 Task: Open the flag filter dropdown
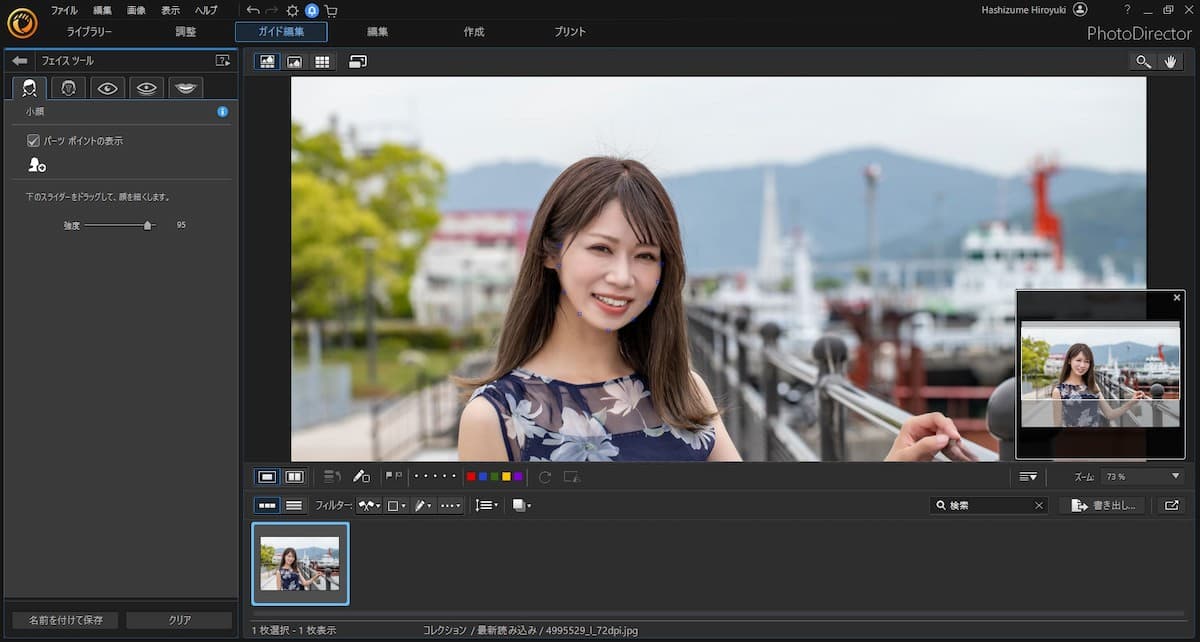pos(369,506)
